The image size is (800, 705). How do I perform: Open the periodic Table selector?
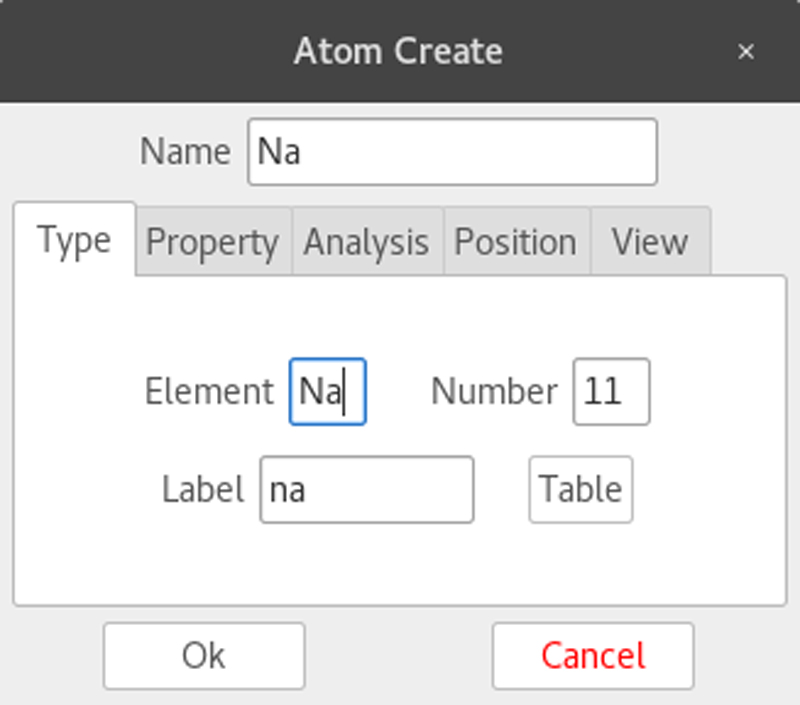(580, 489)
